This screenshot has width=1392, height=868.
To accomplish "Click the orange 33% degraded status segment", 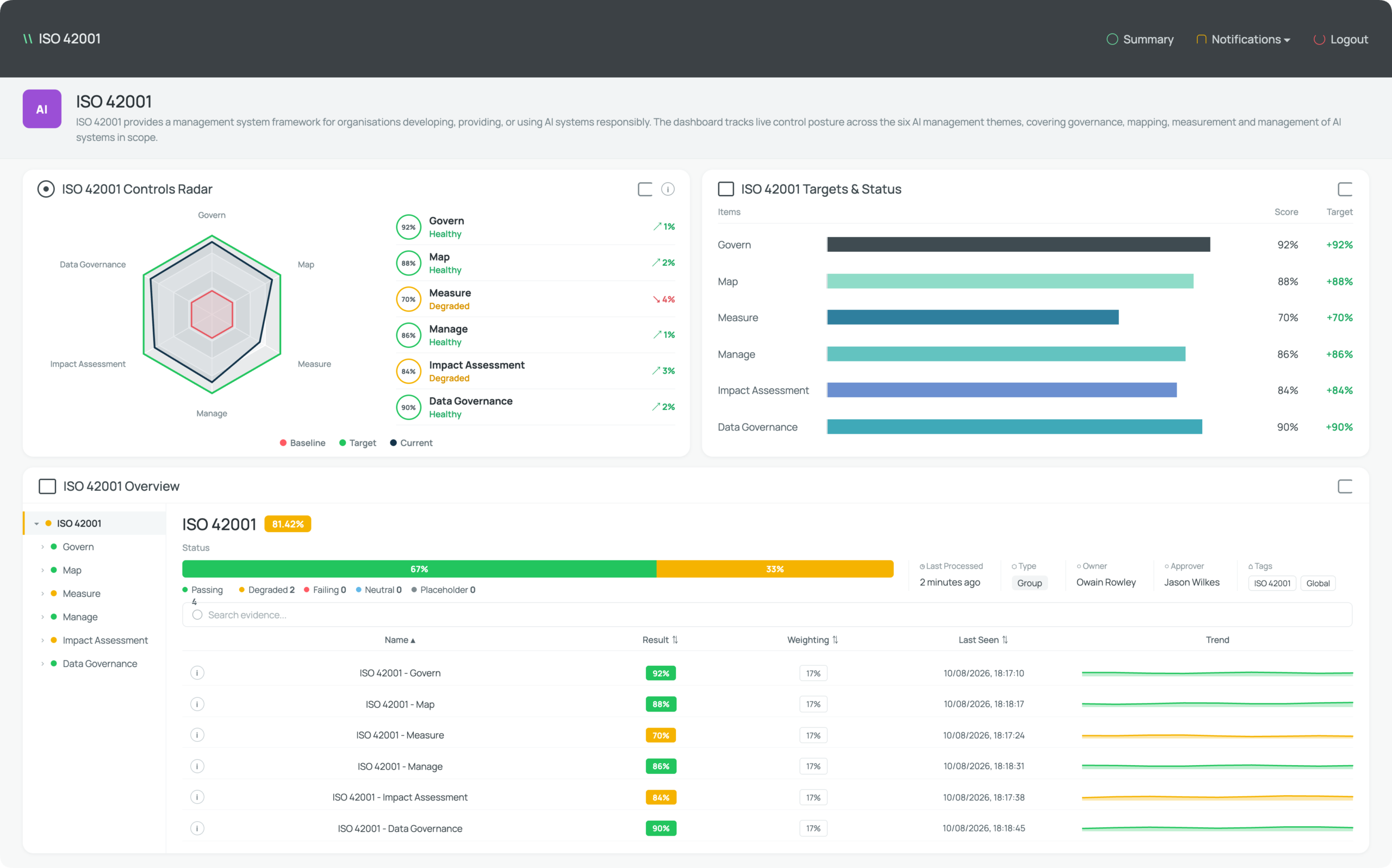I will 775,569.
